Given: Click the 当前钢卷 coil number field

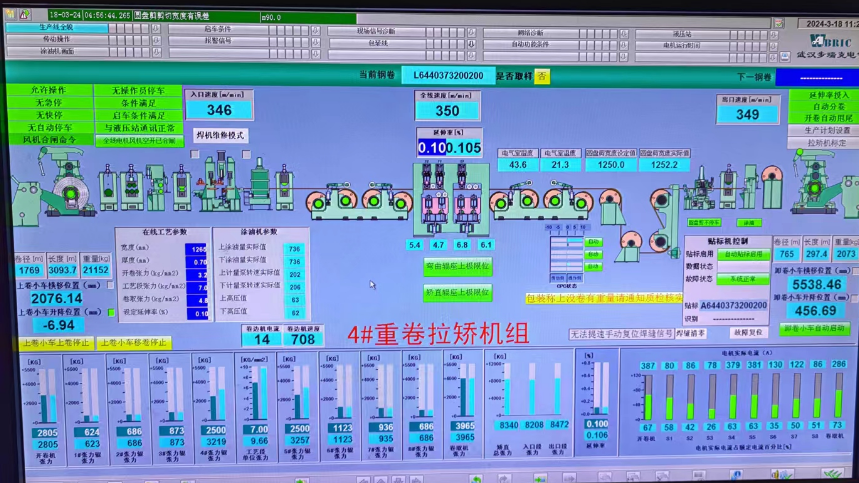Looking at the screenshot, I should (x=448, y=75).
